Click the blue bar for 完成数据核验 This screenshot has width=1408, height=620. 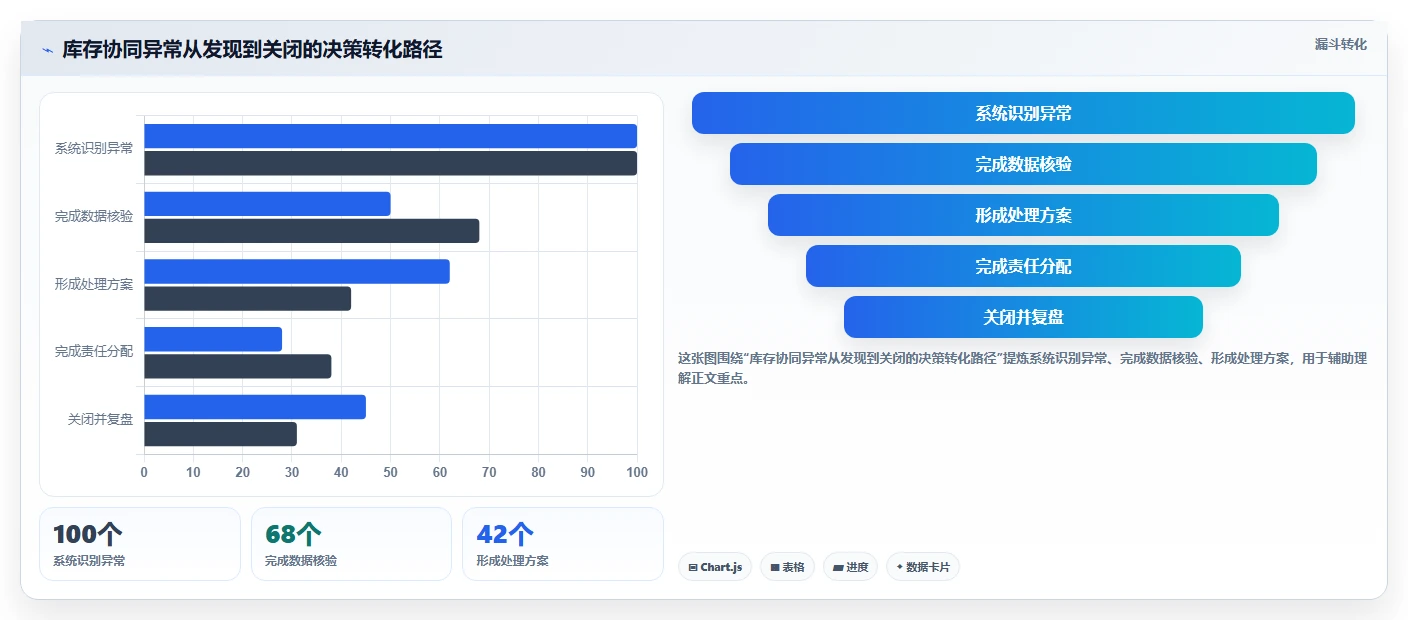coord(267,204)
